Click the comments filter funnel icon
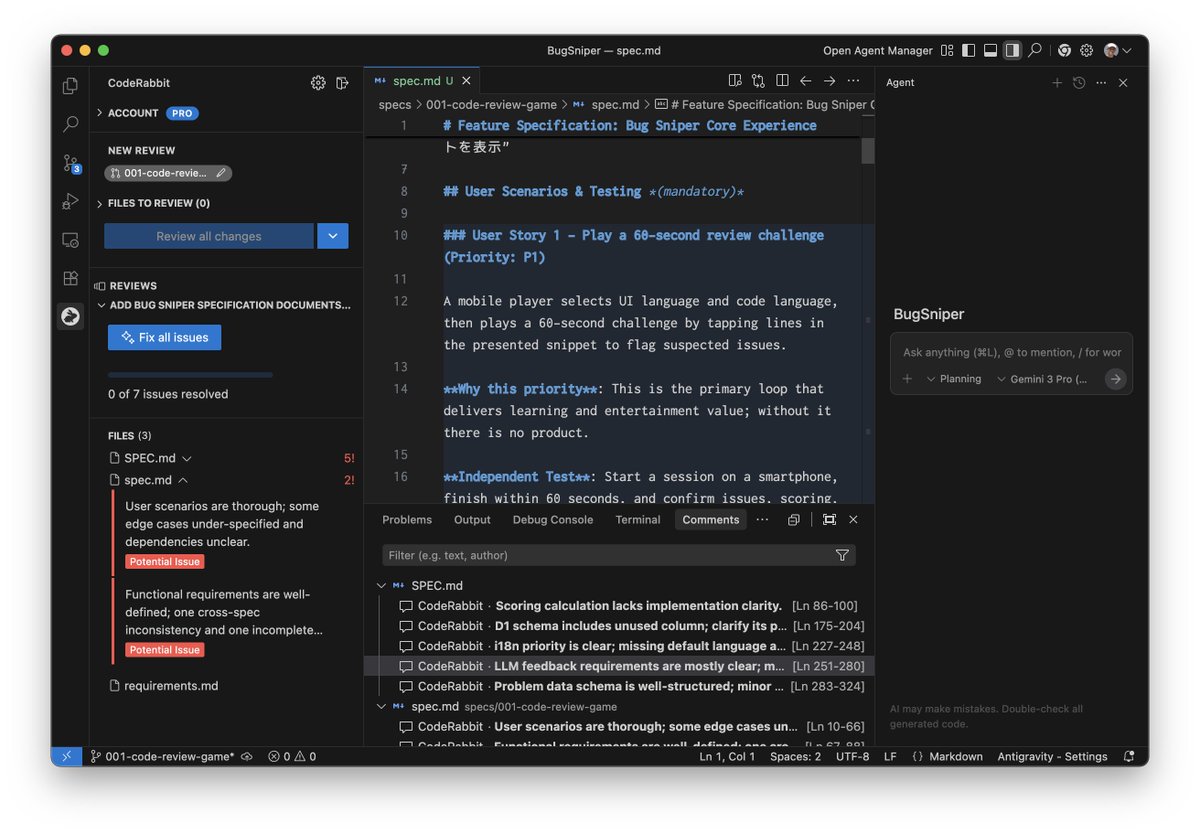 pos(842,555)
